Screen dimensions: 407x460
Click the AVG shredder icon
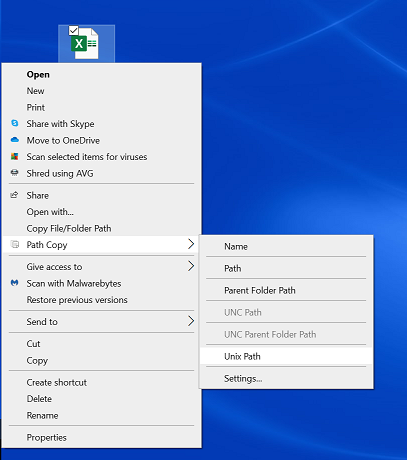tap(15, 173)
